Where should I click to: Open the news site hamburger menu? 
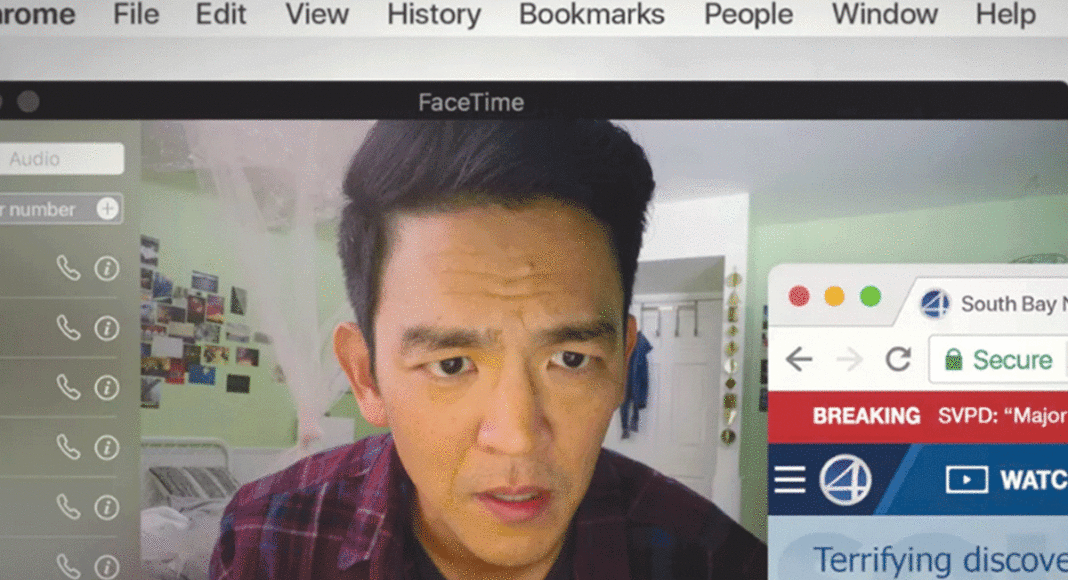tap(790, 480)
